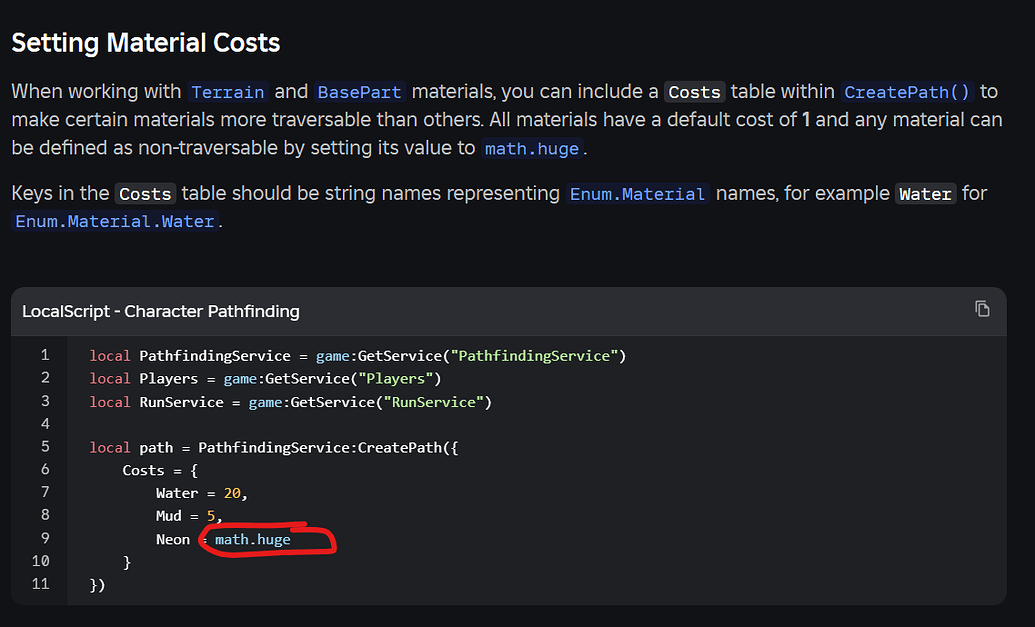Click the math.huge link in the paragraph
Screen dimensions: 1035x627
coord(530,149)
